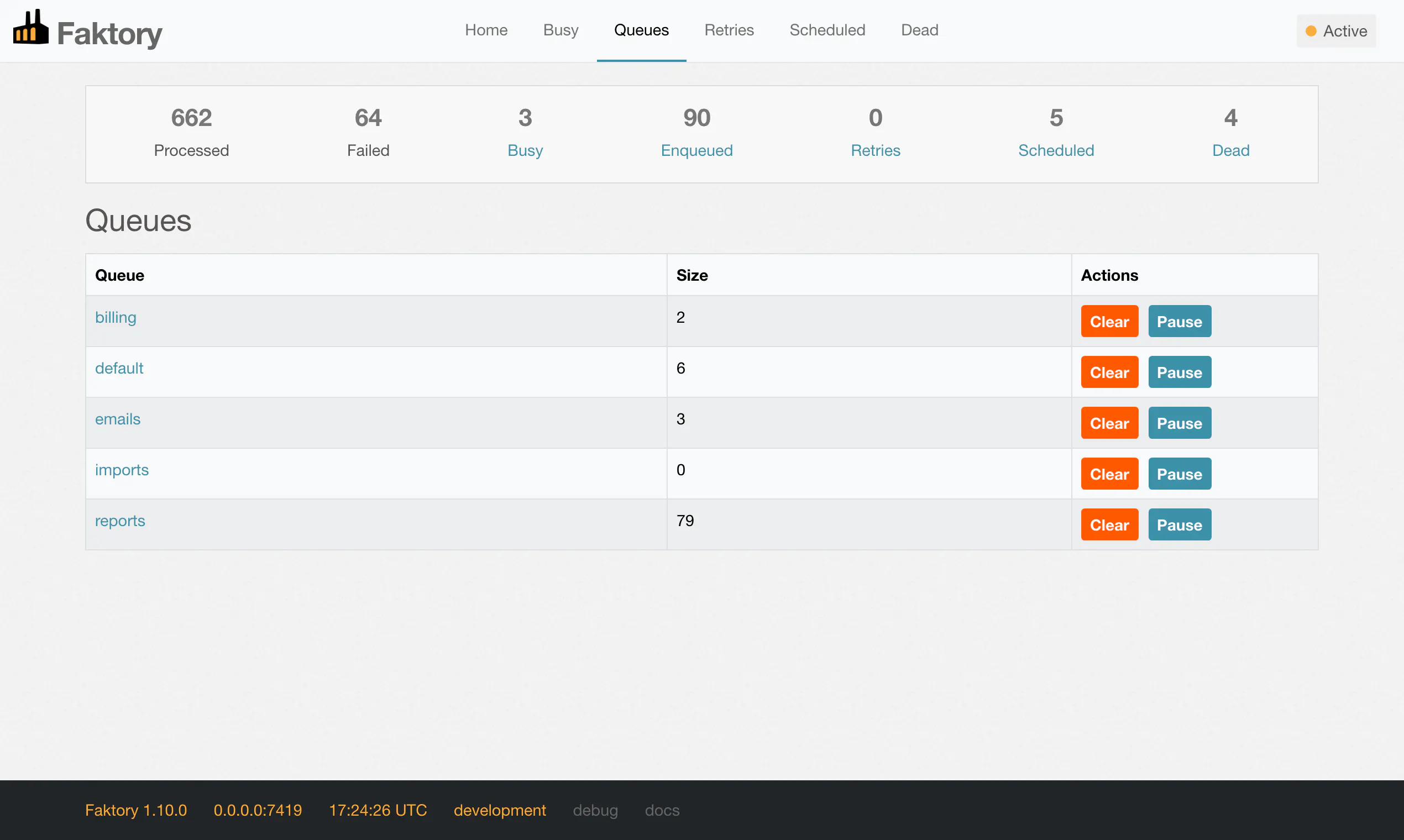Image resolution: width=1404 pixels, height=840 pixels.
Task: Clear the emails queue
Action: tap(1109, 423)
